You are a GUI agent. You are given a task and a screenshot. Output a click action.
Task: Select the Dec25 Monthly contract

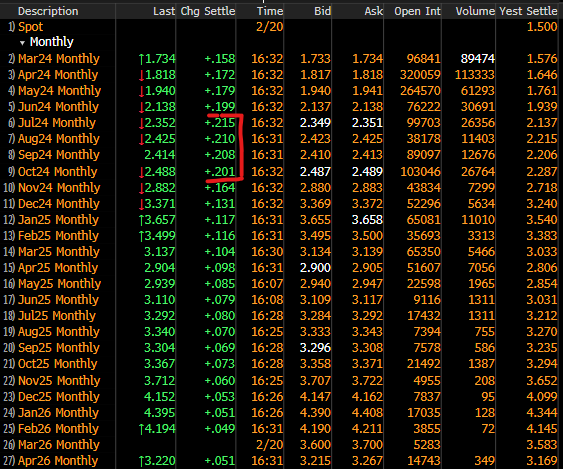pyautogui.click(x=59, y=397)
